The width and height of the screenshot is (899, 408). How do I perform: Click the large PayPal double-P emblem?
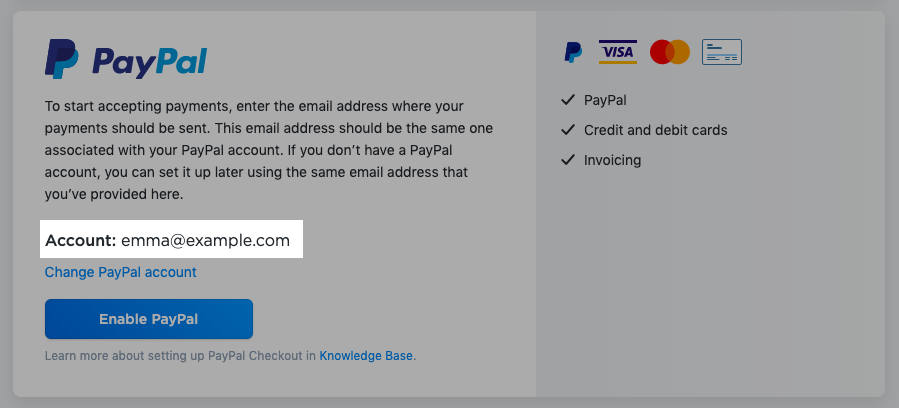[62, 58]
